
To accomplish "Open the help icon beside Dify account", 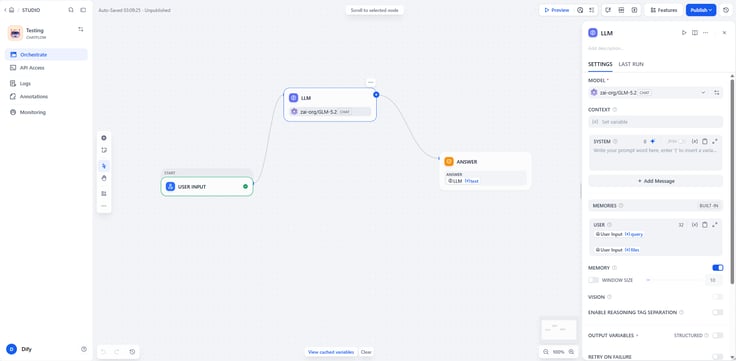I will [x=84, y=349].
